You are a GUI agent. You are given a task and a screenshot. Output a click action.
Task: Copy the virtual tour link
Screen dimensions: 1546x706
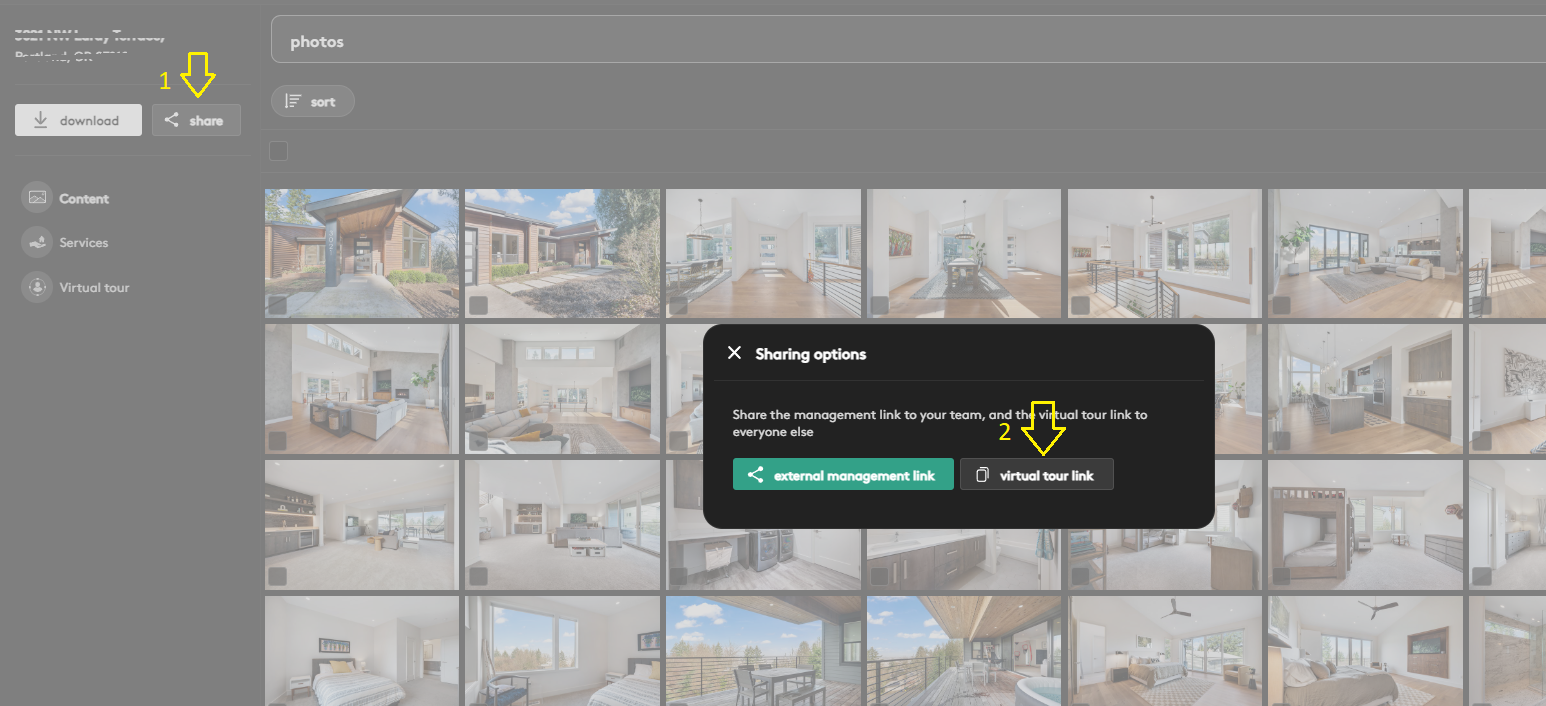[1036, 475]
